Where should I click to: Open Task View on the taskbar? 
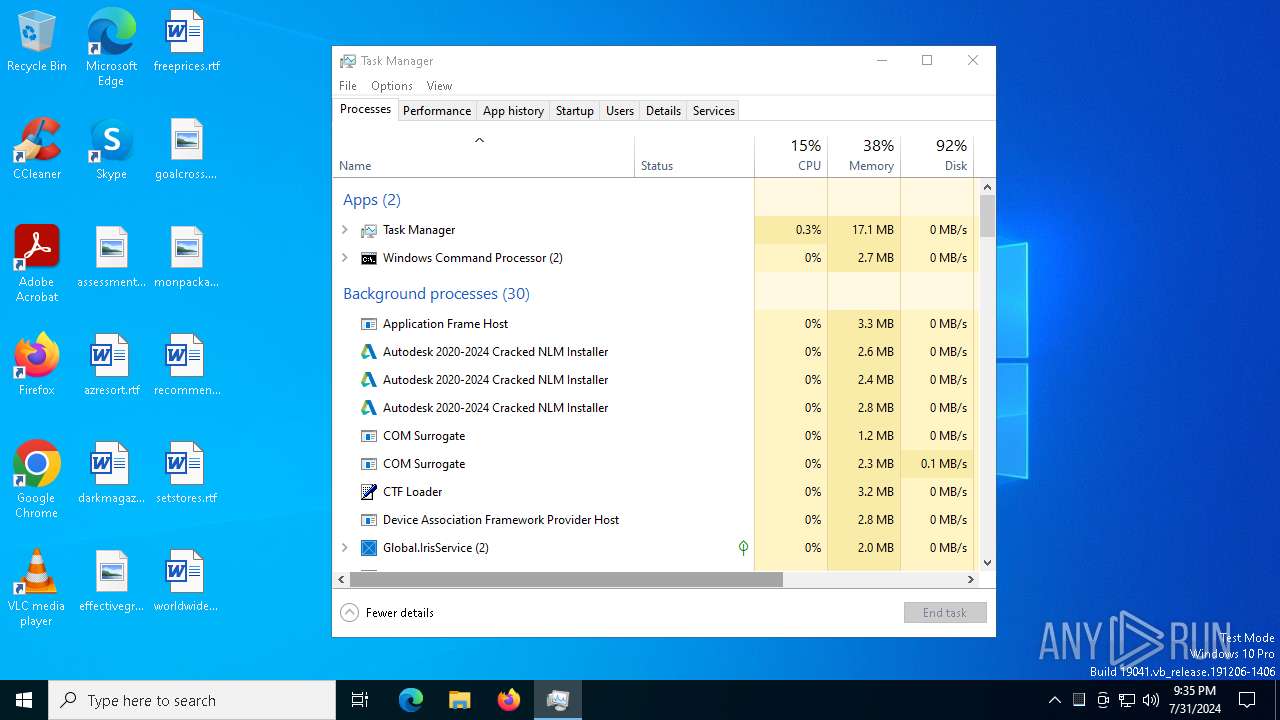click(x=360, y=700)
